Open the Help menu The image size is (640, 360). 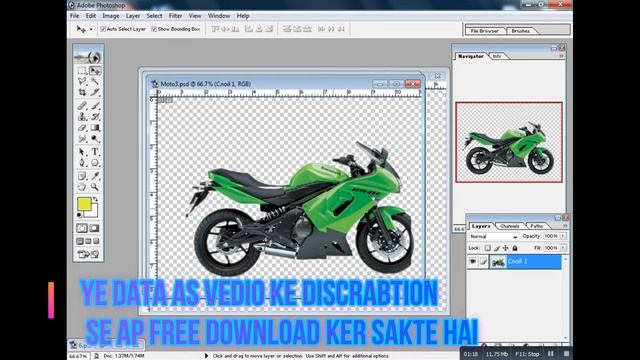[x=243, y=16]
